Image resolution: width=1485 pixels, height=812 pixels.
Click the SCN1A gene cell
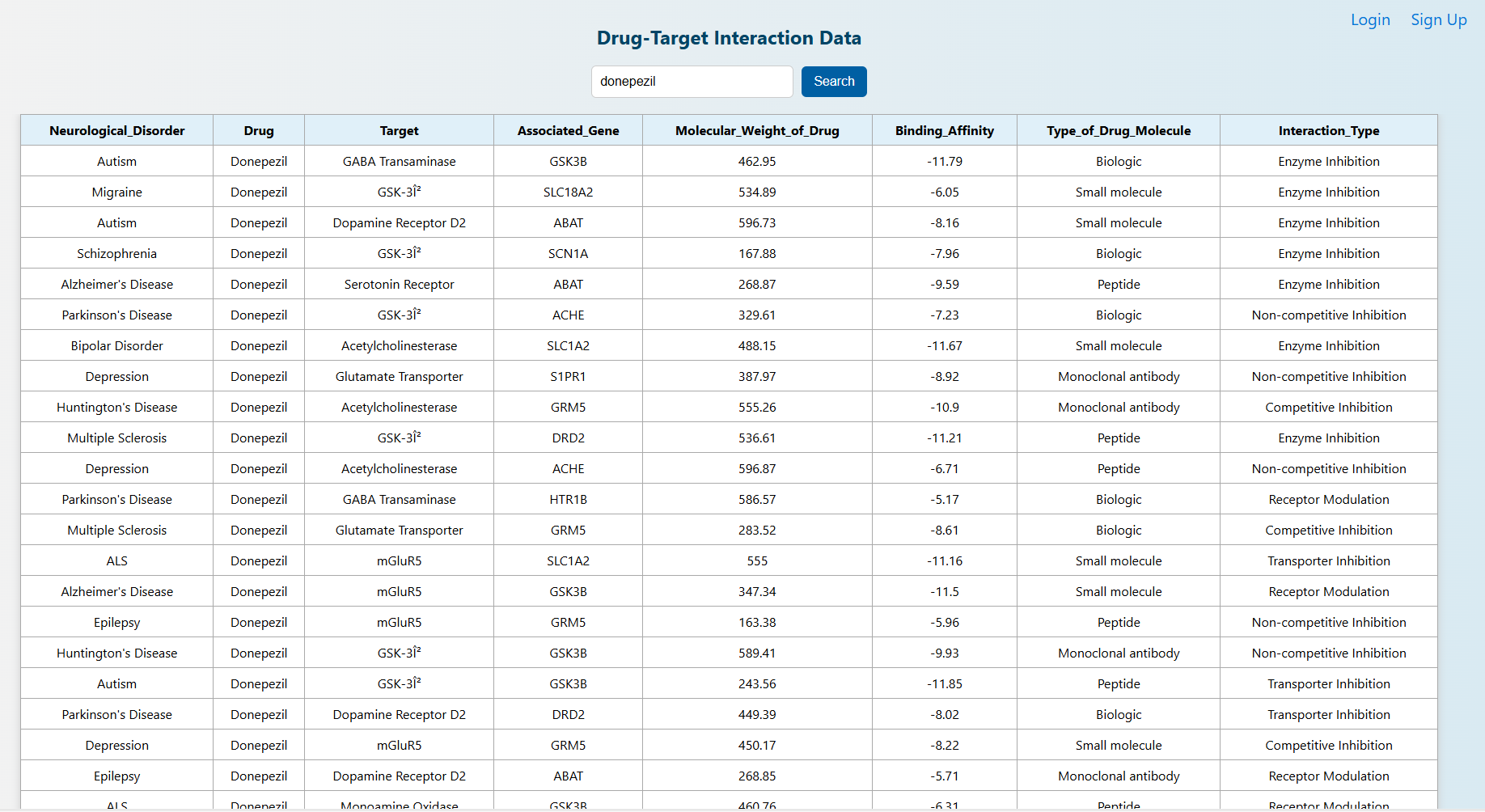[569, 253]
